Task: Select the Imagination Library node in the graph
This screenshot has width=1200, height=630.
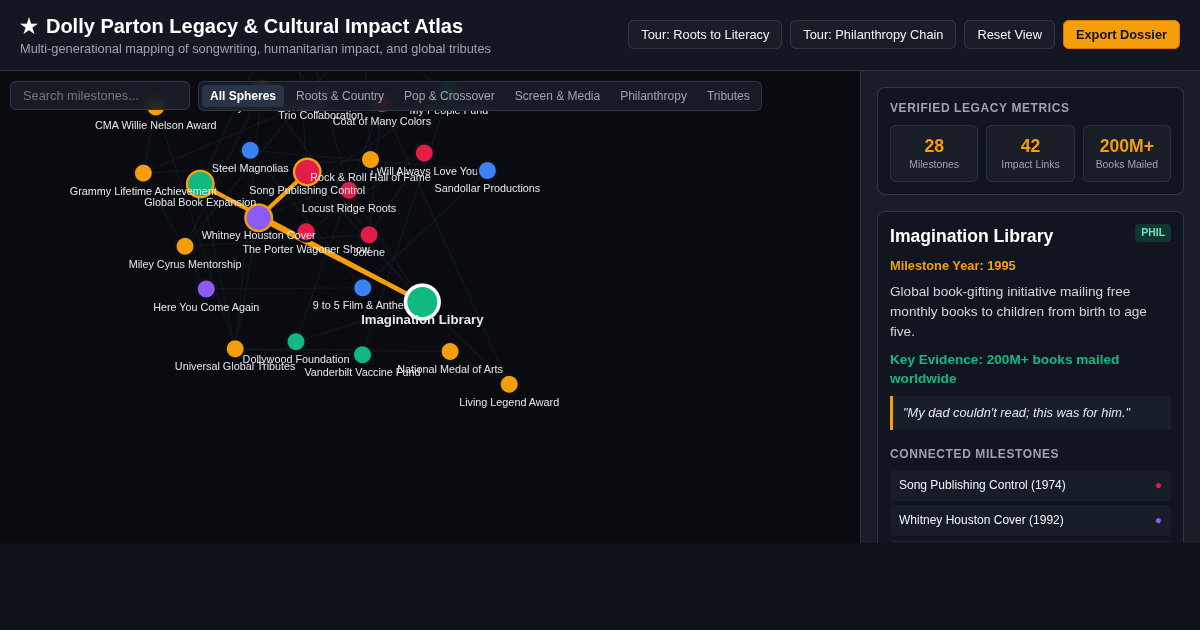Action: (x=422, y=302)
